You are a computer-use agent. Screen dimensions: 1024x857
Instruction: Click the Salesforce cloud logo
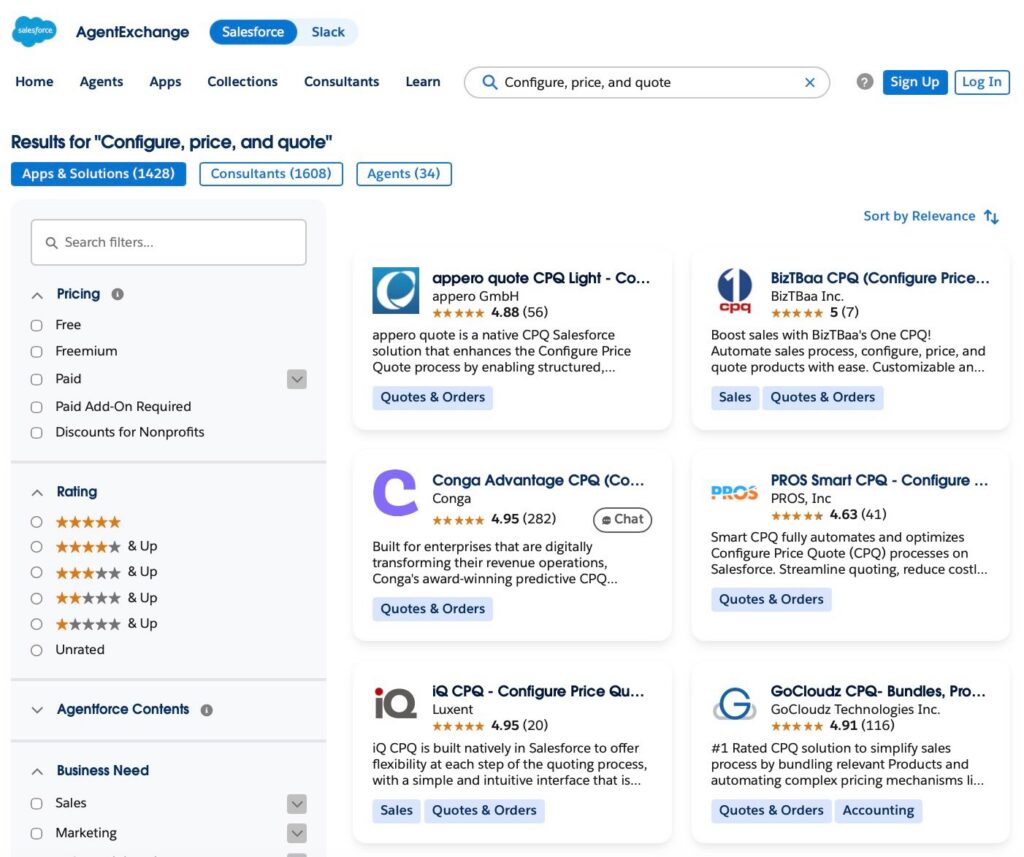(x=34, y=31)
